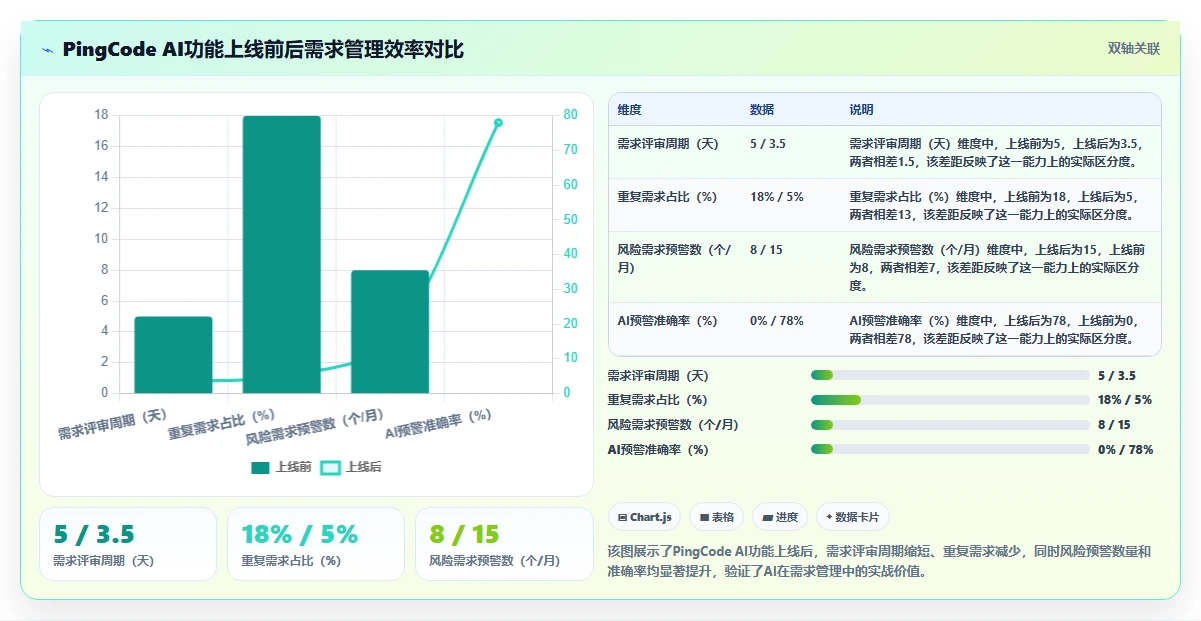The image size is (1201, 621).
Task: Click the line data point at 78
Action: pyautogui.click(x=498, y=123)
